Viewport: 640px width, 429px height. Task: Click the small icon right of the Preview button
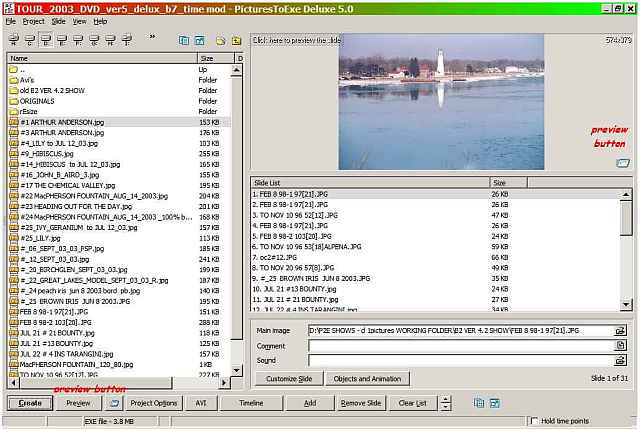tap(114, 402)
